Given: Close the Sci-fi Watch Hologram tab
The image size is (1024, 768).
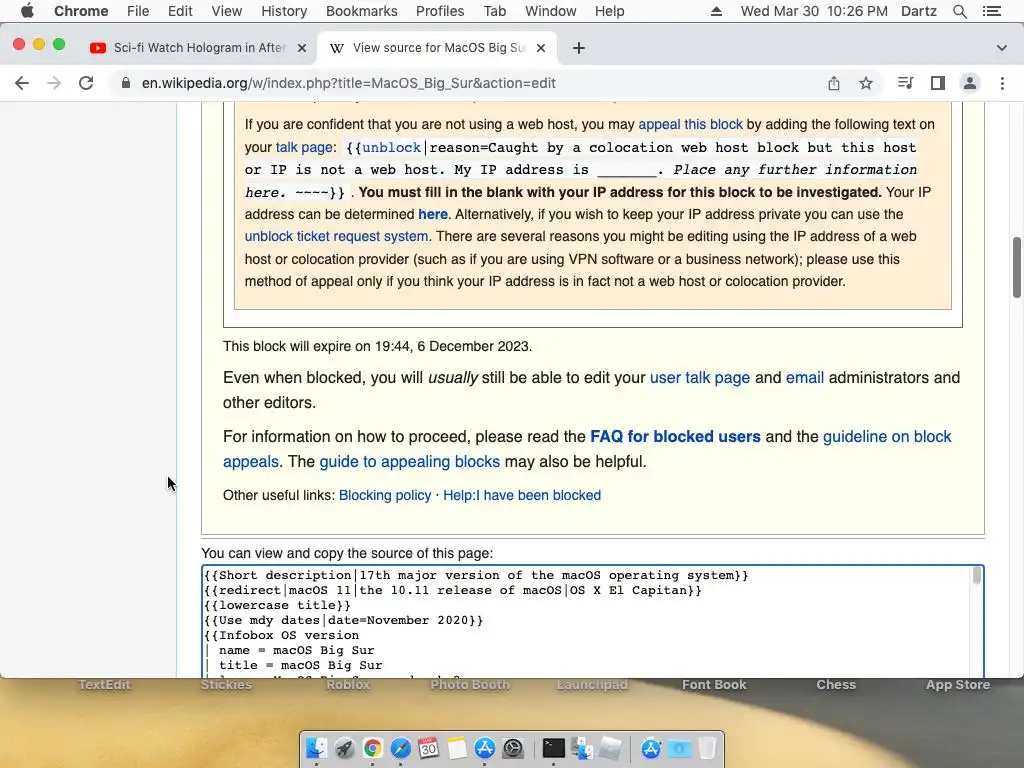Looking at the screenshot, I should [302, 48].
